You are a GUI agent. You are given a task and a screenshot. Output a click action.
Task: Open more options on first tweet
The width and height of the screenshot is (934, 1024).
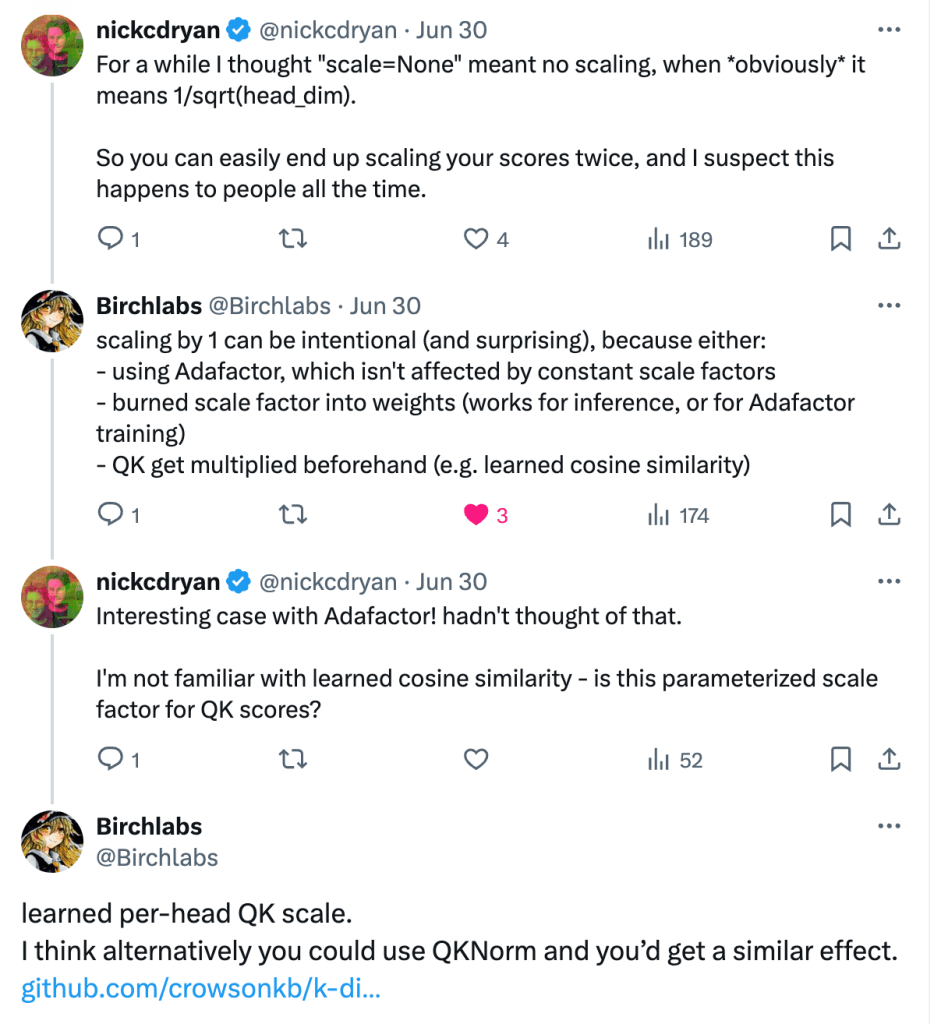(x=887, y=30)
